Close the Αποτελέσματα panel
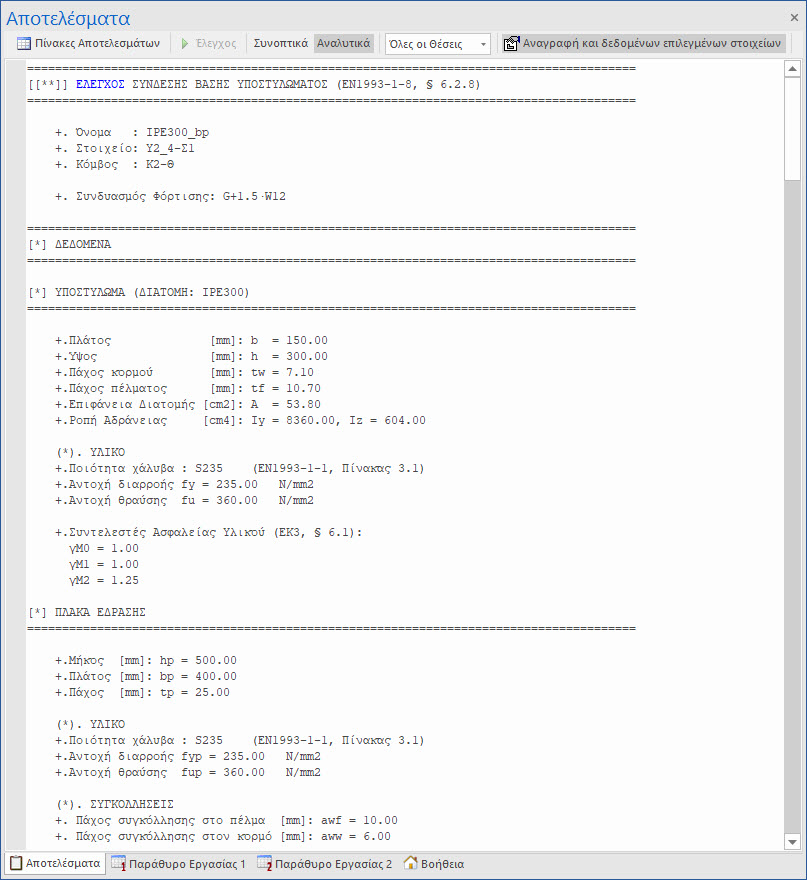The width and height of the screenshot is (807, 880). pyautogui.click(x=792, y=17)
